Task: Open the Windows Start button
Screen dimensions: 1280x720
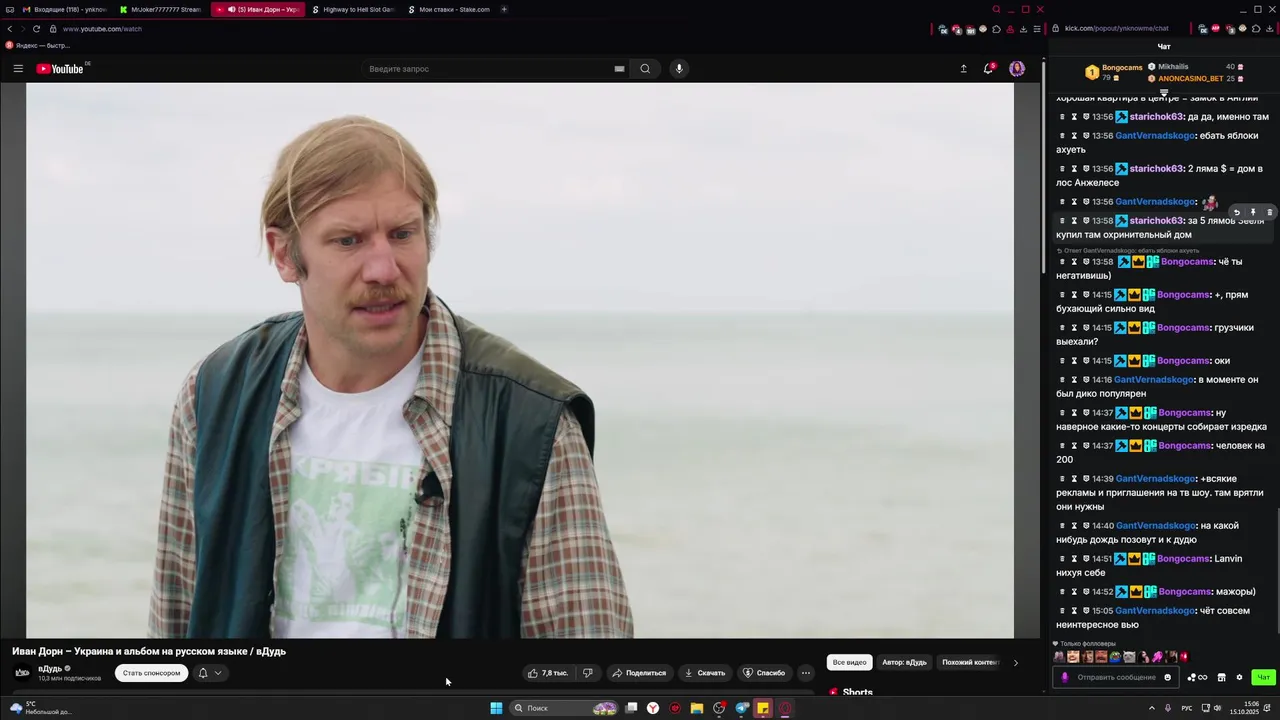Action: [x=496, y=708]
